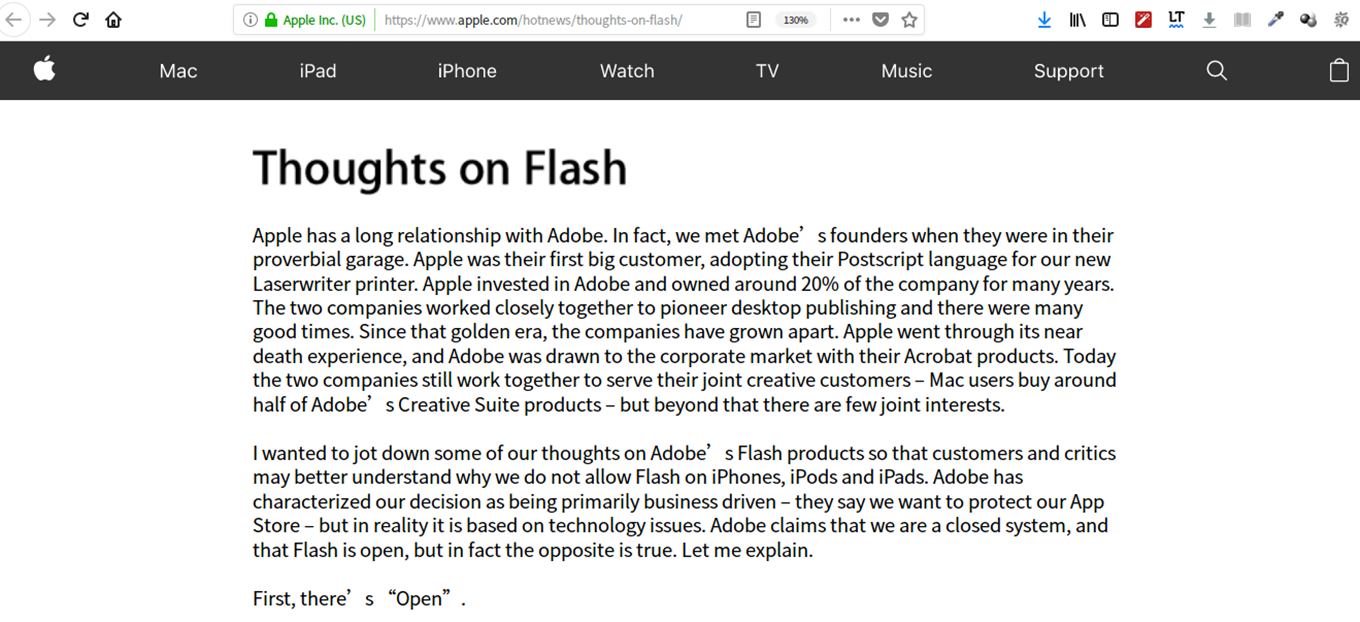Viewport: 1360px width, 622px height.
Task: Open the Firefox downloads arrow
Action: pos(1044,20)
